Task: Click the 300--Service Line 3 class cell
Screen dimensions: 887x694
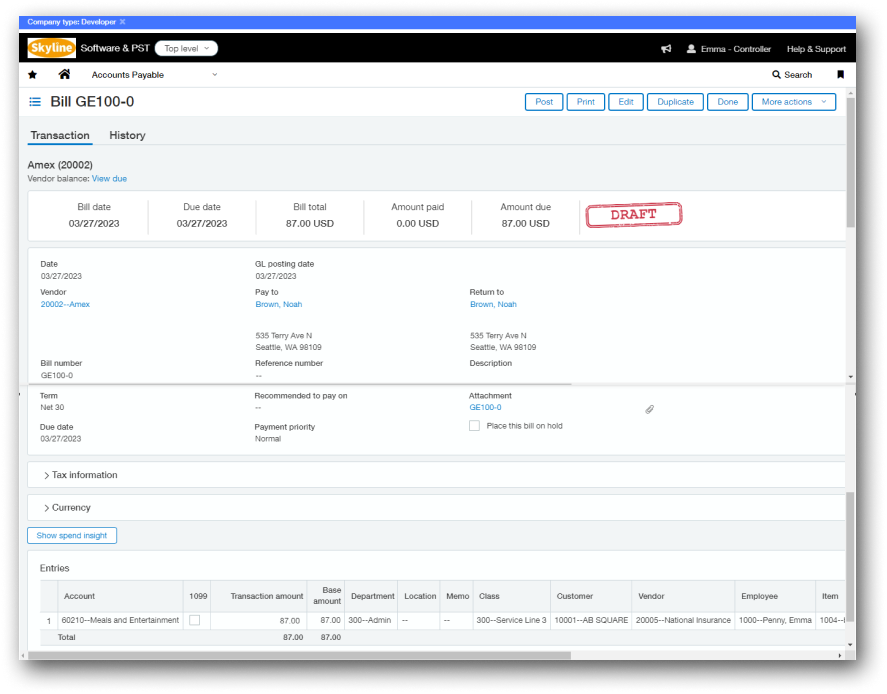Action: tap(511, 620)
